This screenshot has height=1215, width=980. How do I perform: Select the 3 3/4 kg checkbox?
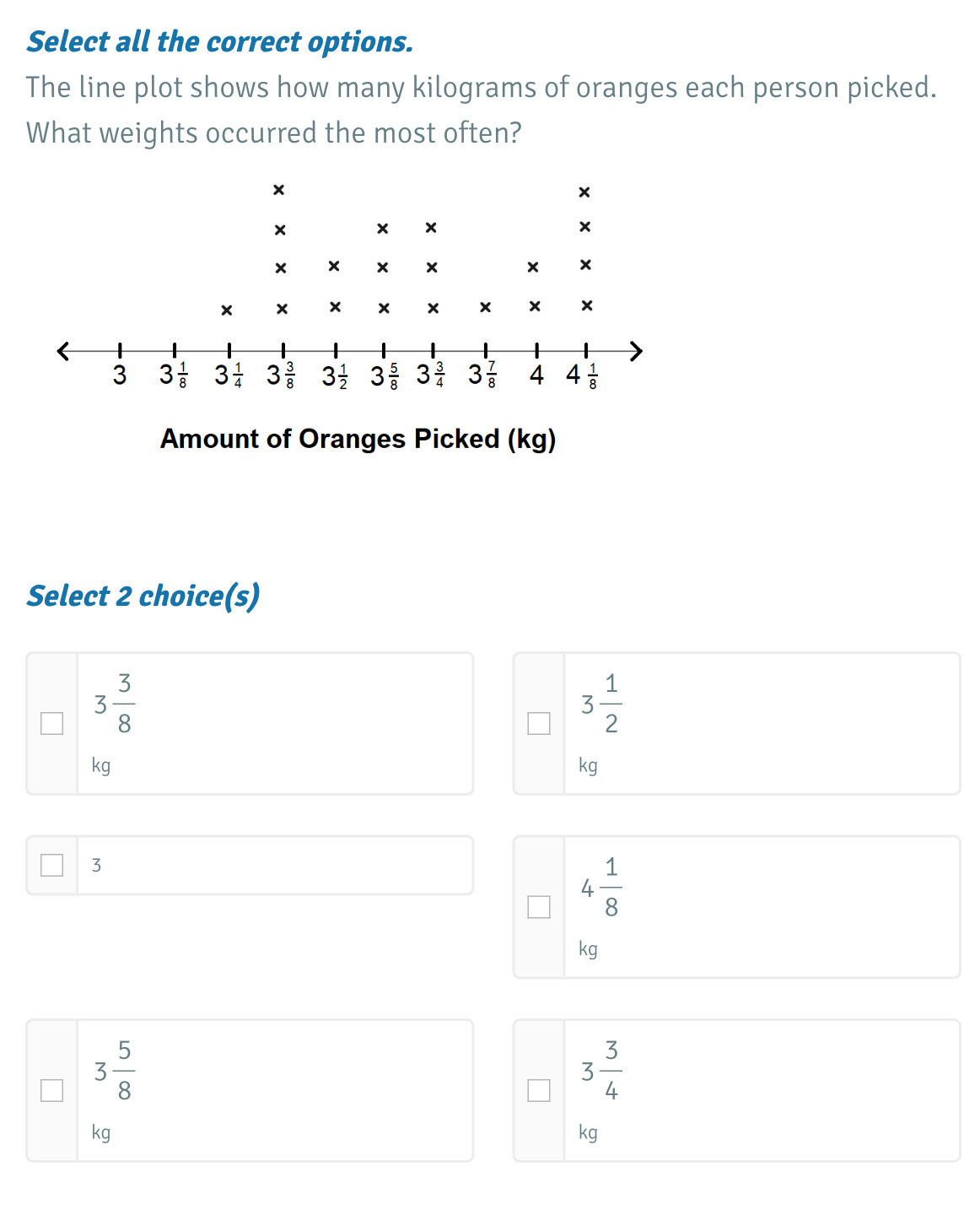[539, 1090]
